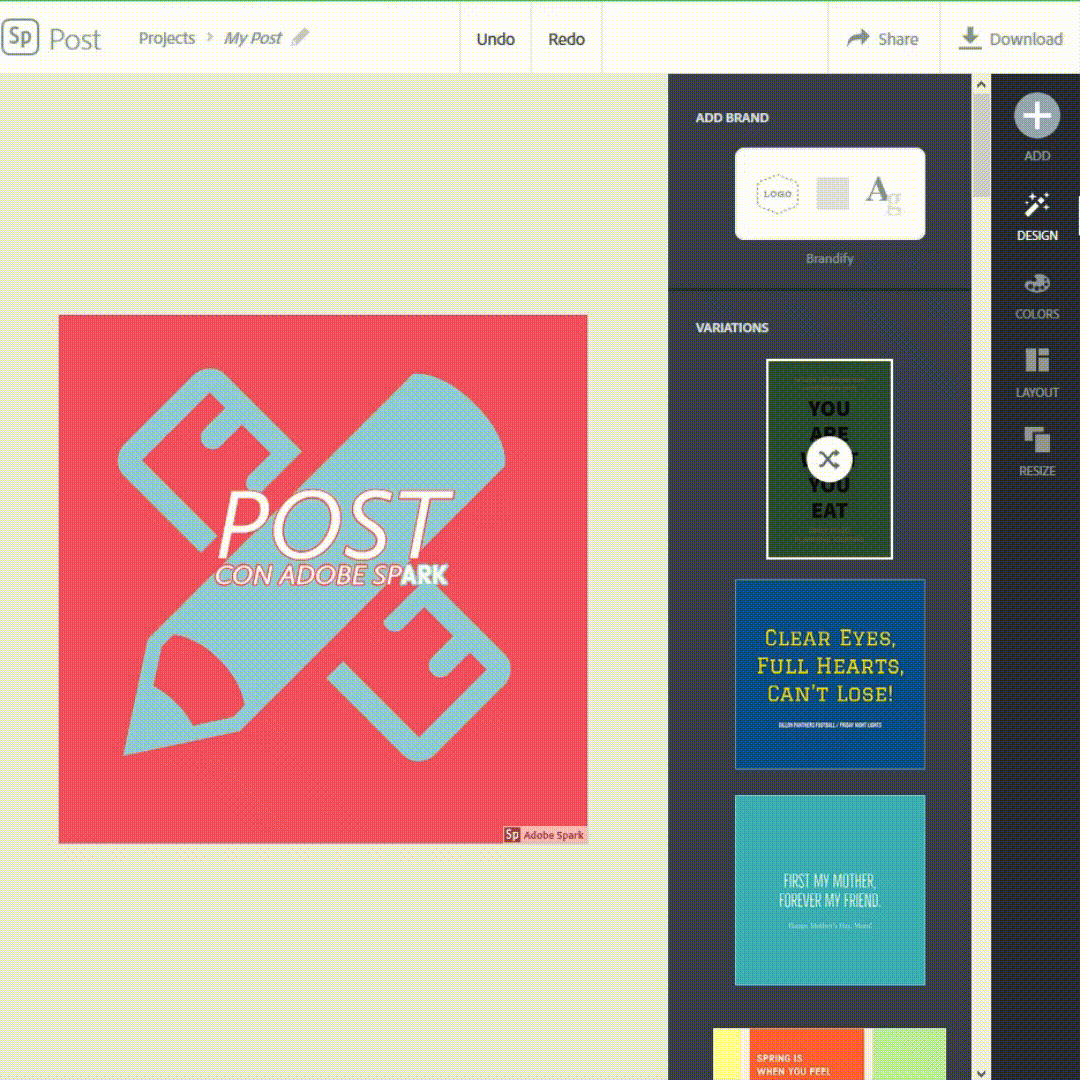This screenshot has height=1080, width=1080.
Task: Open the Colors palette tab
Action: tap(1037, 296)
